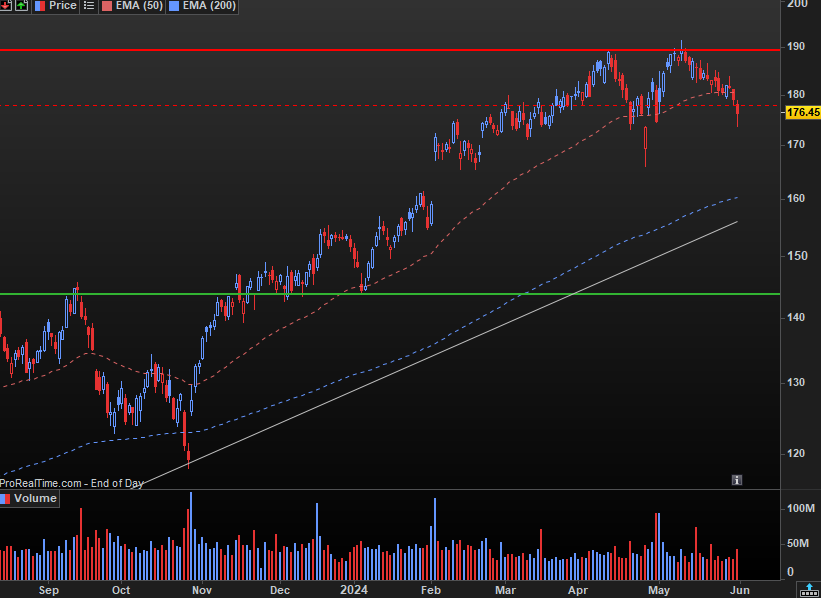Click the ProRealTime.com - End of Day text

[72, 483]
